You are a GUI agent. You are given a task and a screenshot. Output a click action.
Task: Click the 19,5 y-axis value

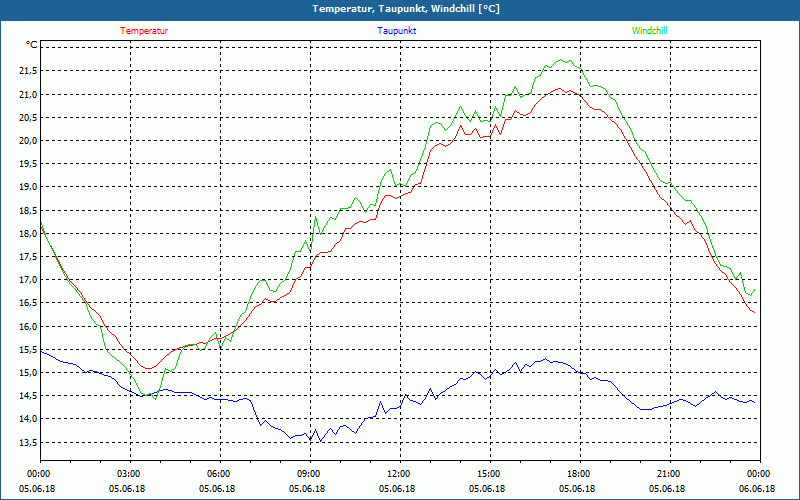28,164
